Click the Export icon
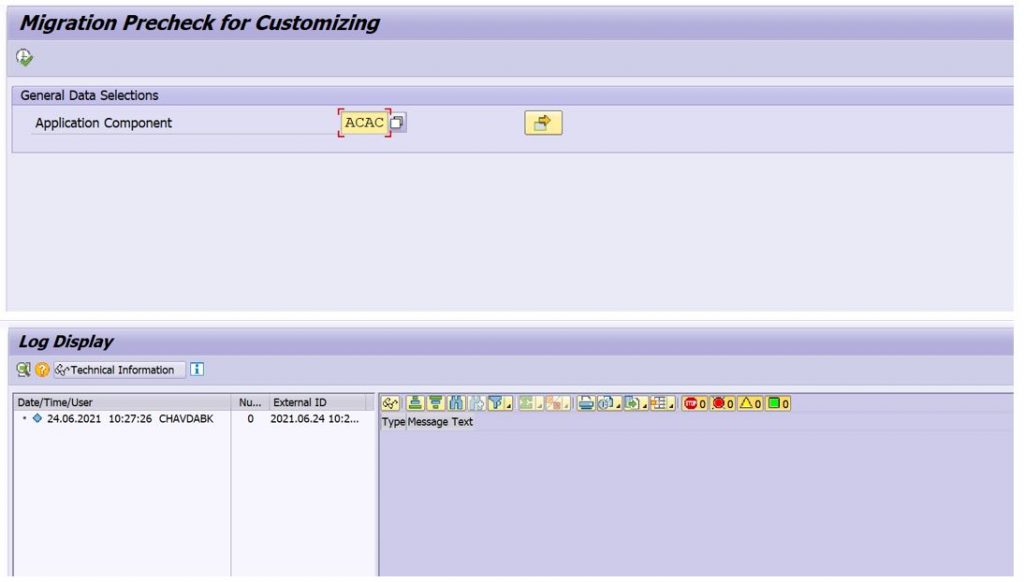The width and height of the screenshot is (1024, 582). 632,404
